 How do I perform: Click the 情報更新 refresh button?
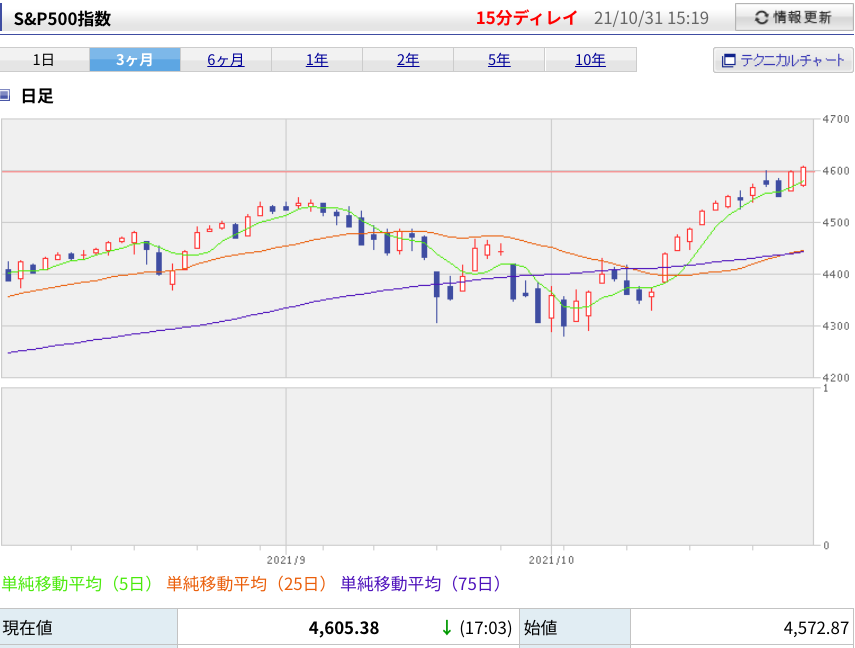(x=794, y=17)
